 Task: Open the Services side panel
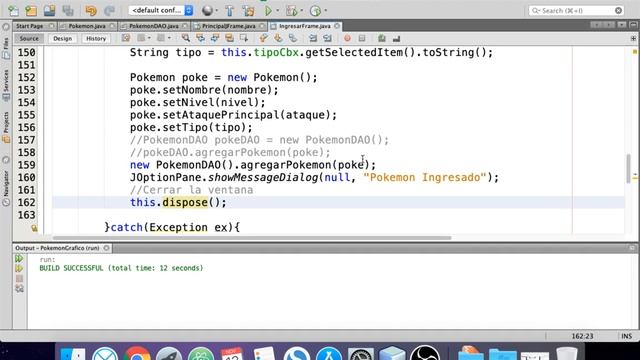(6, 86)
